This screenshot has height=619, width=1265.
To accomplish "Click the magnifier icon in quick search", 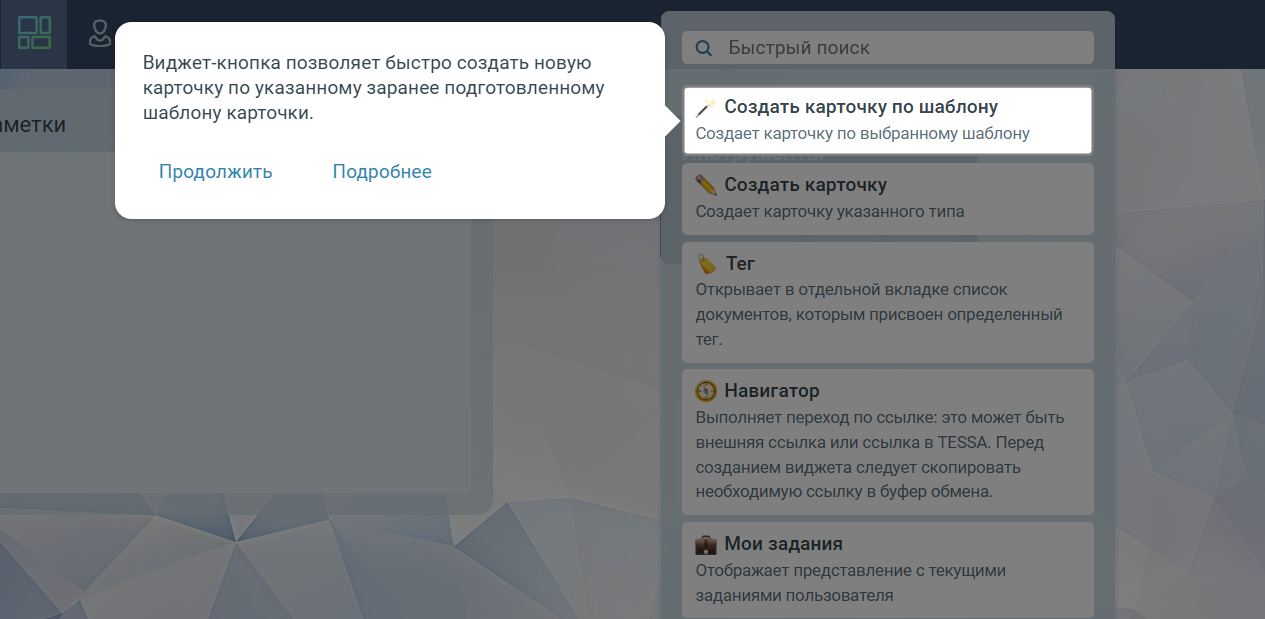I will 704,48.
